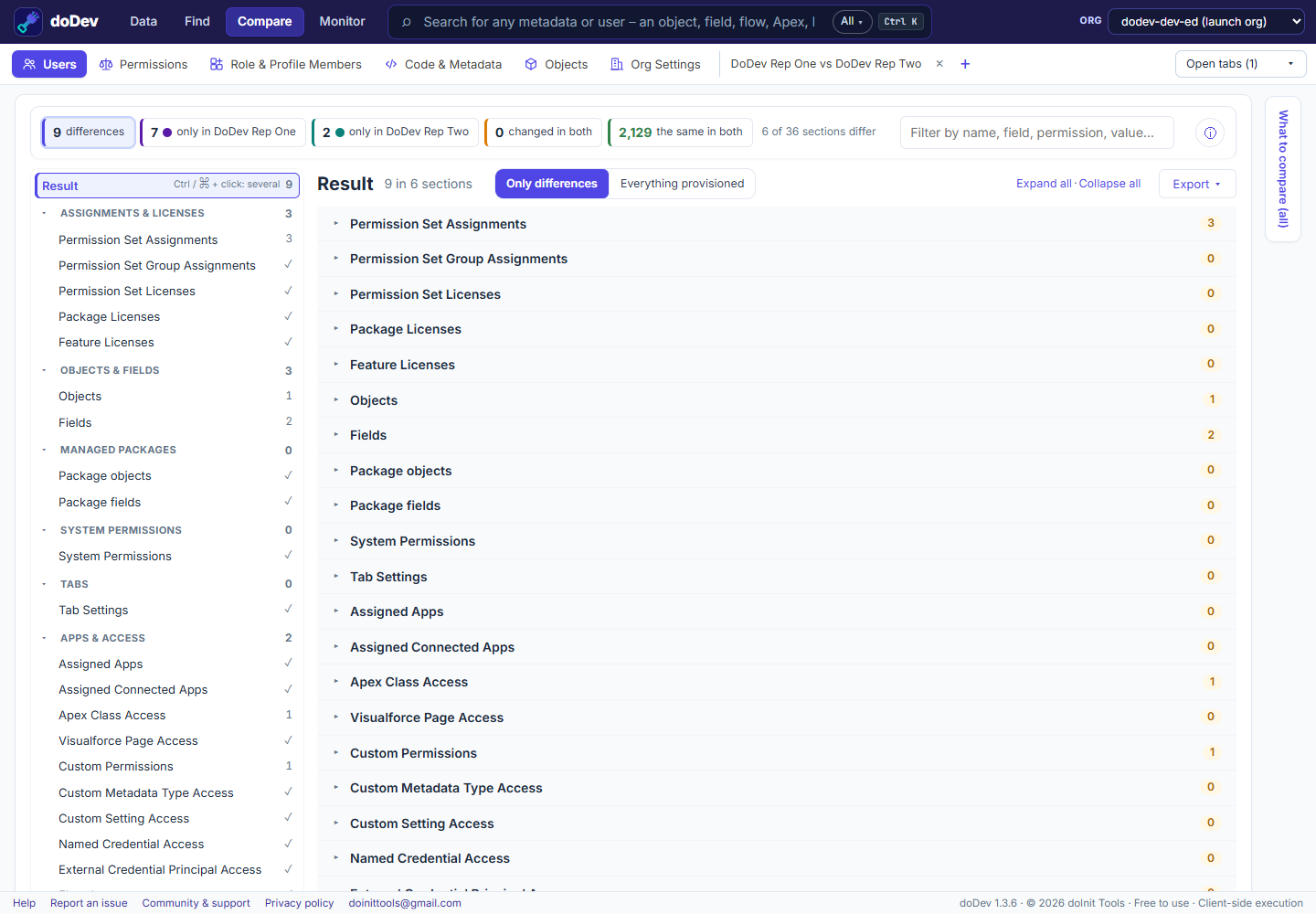Expand Permission Set Assignments section

[x=776, y=224]
